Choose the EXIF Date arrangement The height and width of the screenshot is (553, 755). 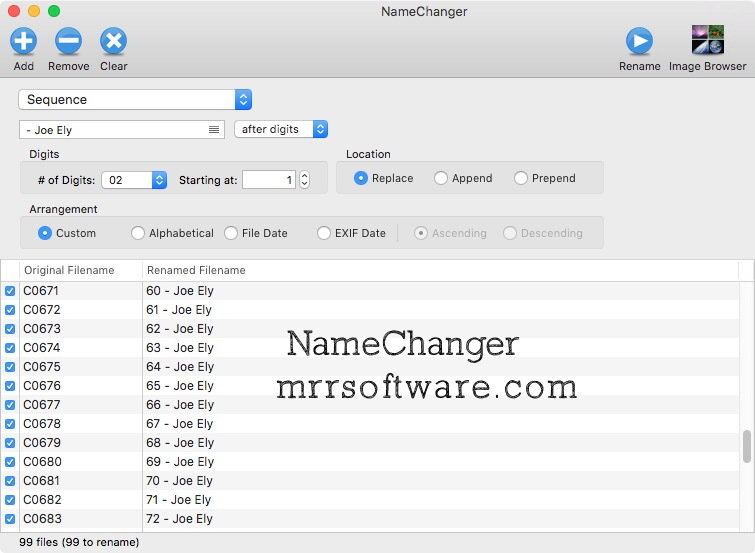[324, 233]
